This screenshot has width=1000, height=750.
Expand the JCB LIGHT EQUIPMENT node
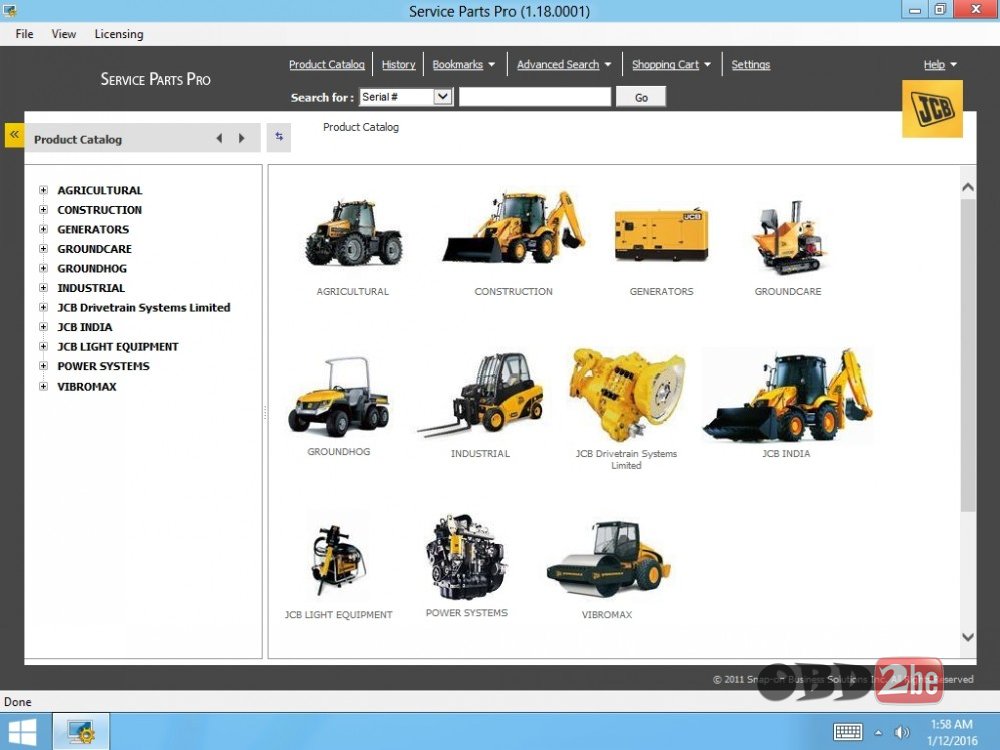point(43,346)
